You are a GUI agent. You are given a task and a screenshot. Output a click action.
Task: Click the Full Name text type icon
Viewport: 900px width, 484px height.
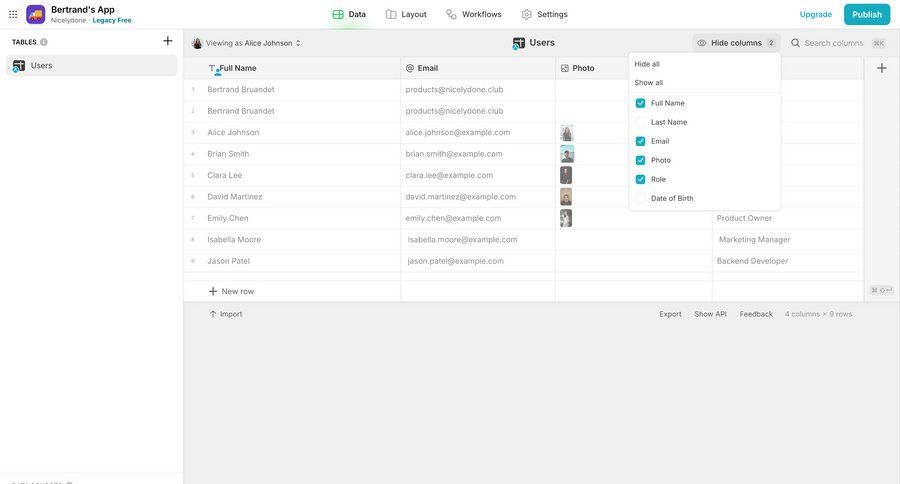coord(212,68)
